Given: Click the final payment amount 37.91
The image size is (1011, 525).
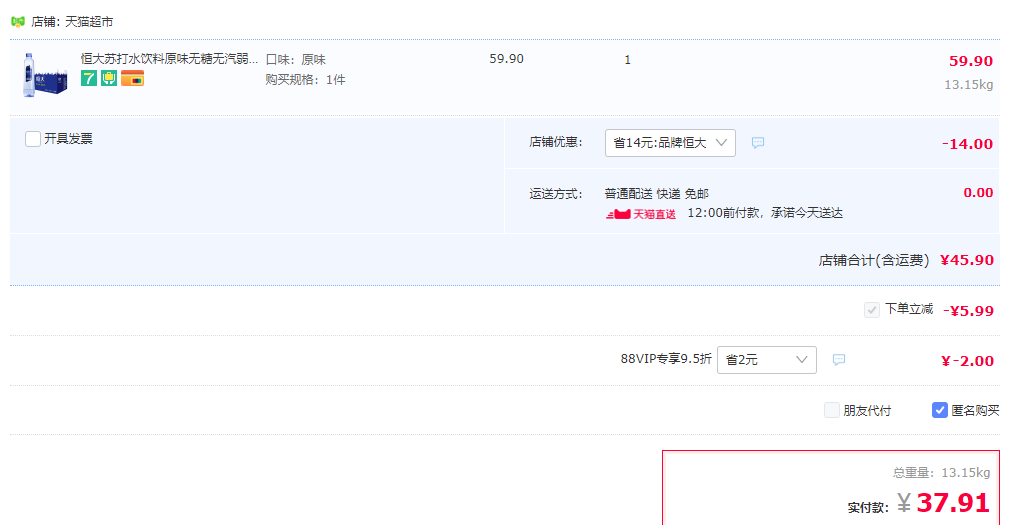Looking at the screenshot, I should click(x=952, y=502).
